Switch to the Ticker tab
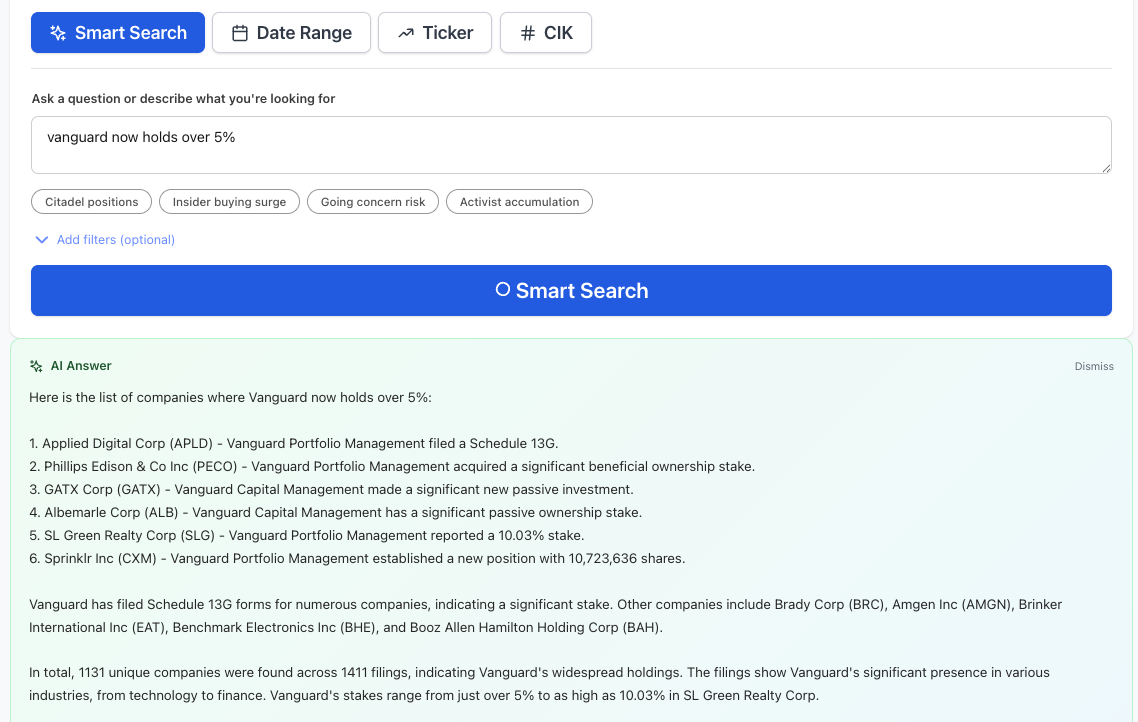The image size is (1138, 722). 435,33
